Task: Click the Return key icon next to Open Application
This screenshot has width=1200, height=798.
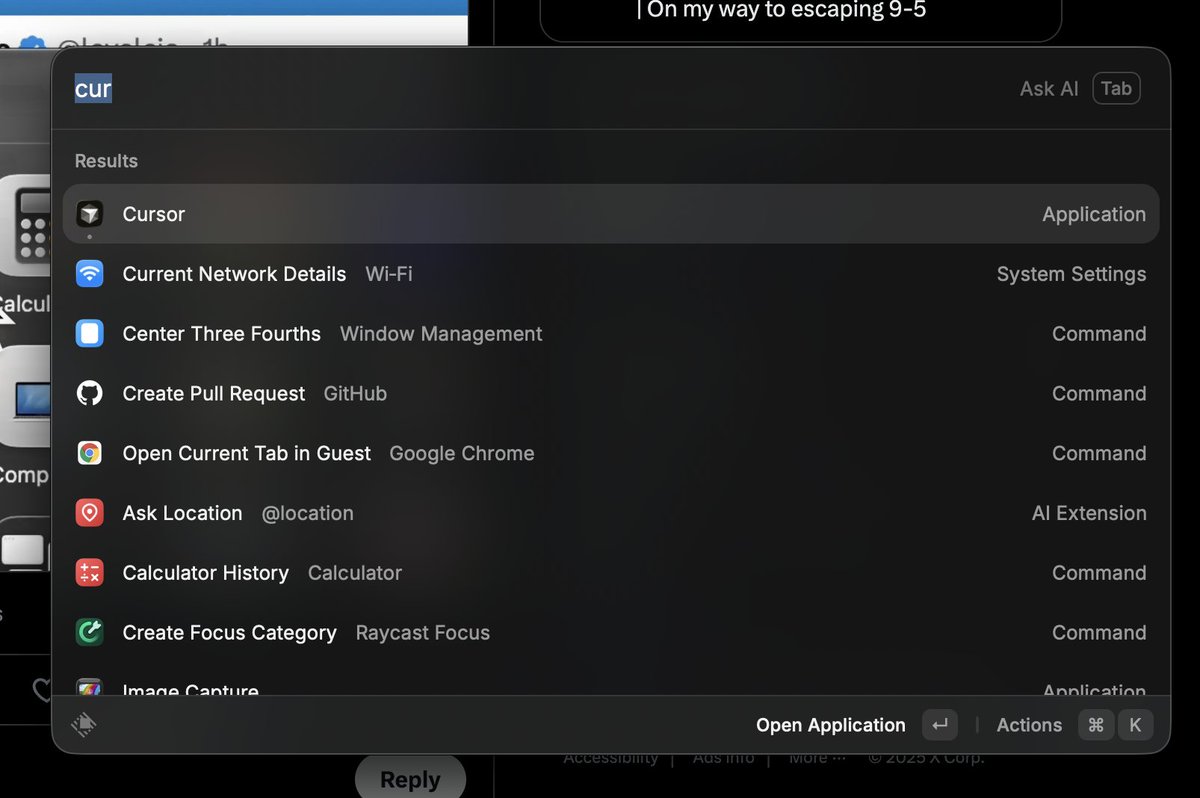Action: pos(940,725)
